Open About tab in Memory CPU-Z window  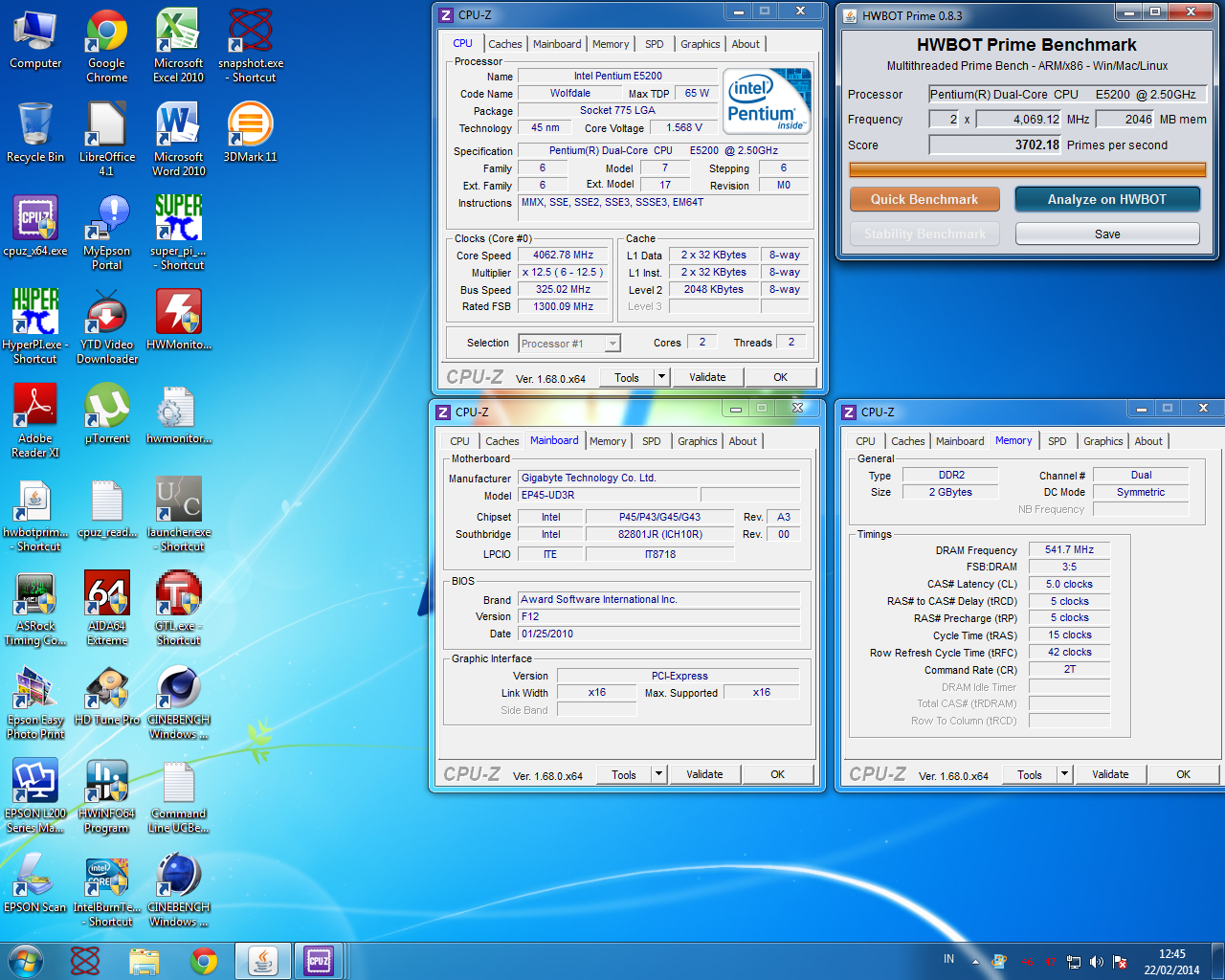coord(1148,441)
